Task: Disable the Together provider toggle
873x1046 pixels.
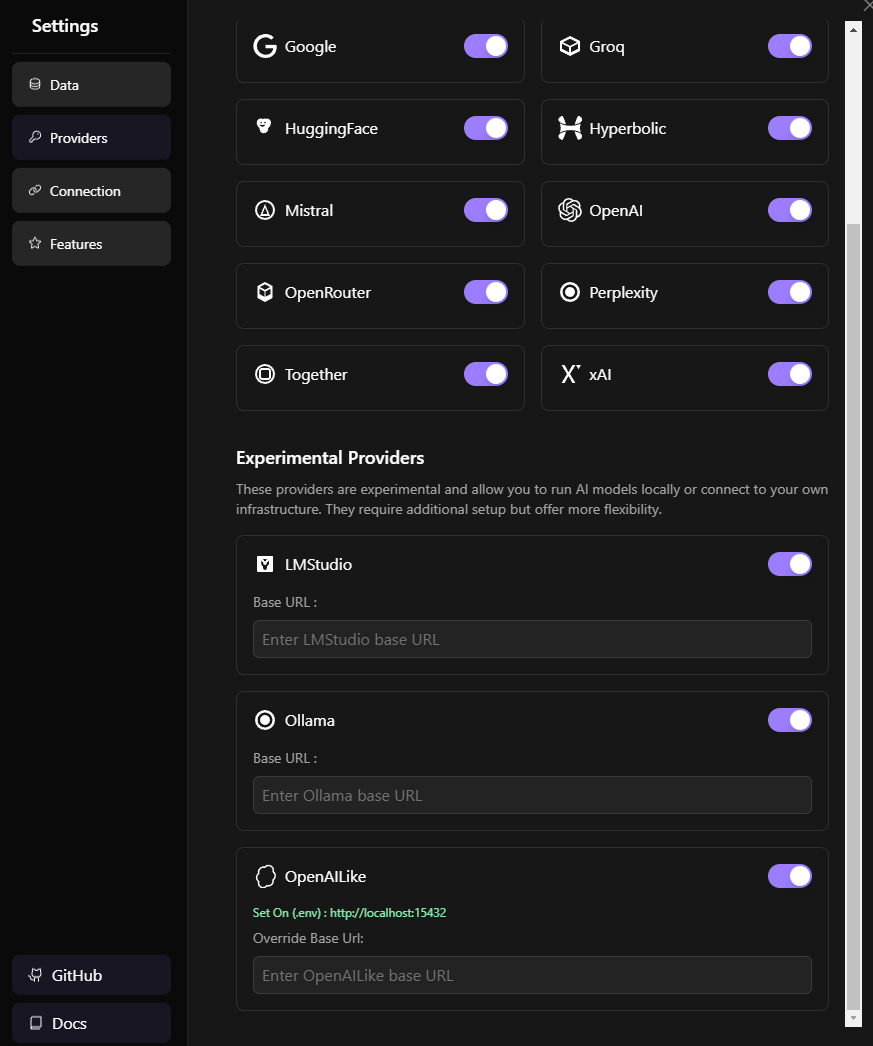Action: pyautogui.click(x=486, y=374)
